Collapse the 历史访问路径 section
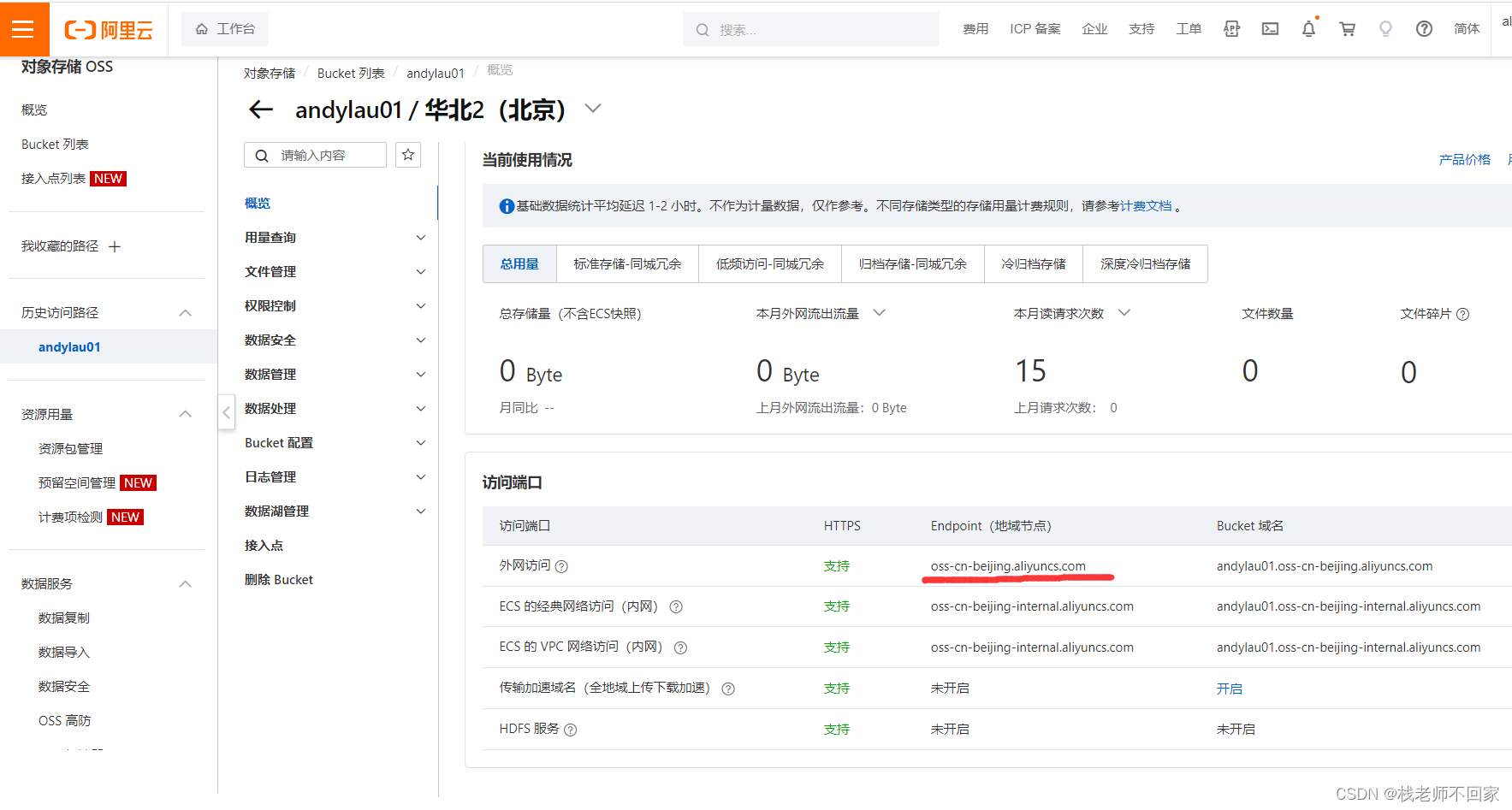Viewport: 1512px width, 810px height. (x=186, y=313)
